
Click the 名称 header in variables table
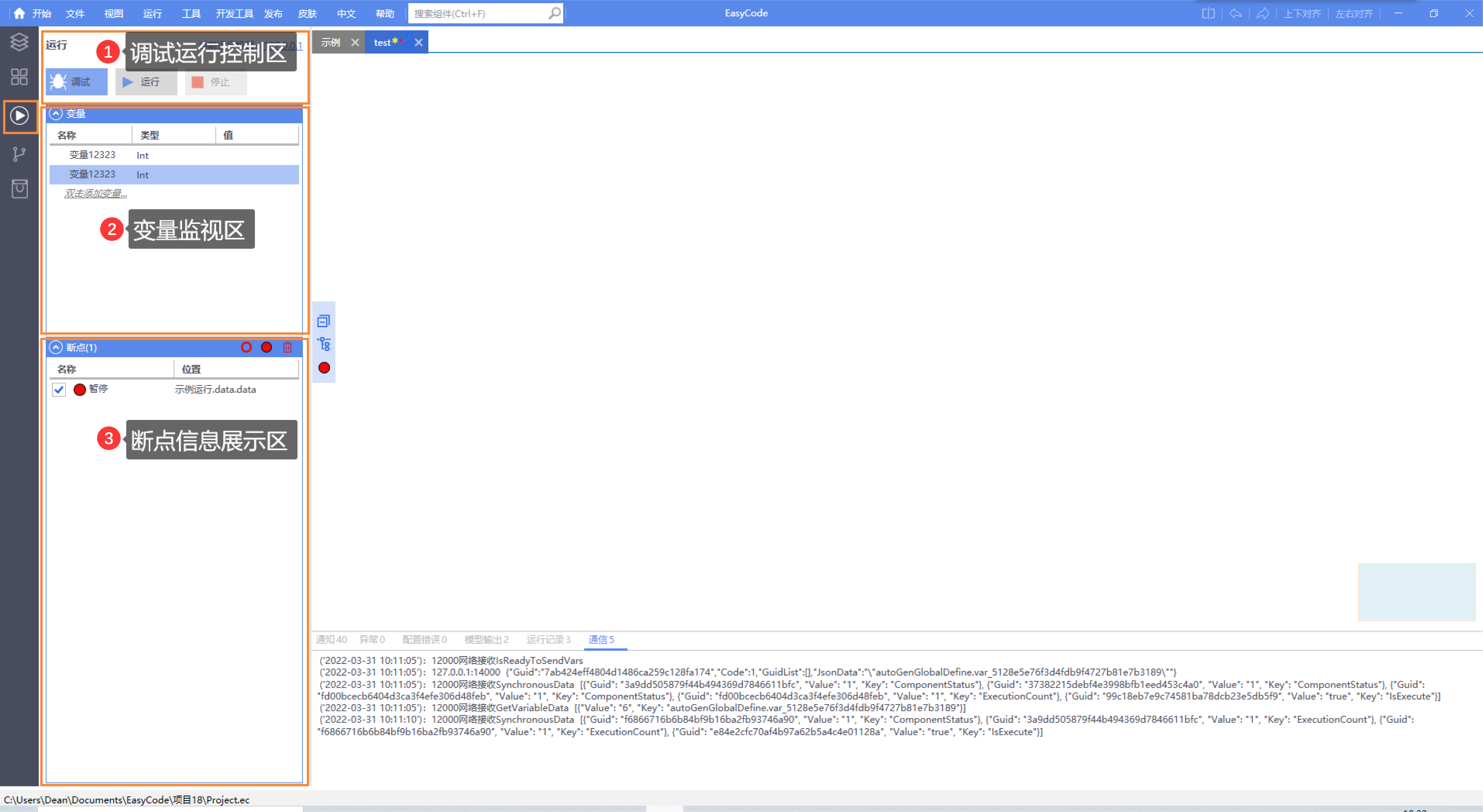(67, 135)
